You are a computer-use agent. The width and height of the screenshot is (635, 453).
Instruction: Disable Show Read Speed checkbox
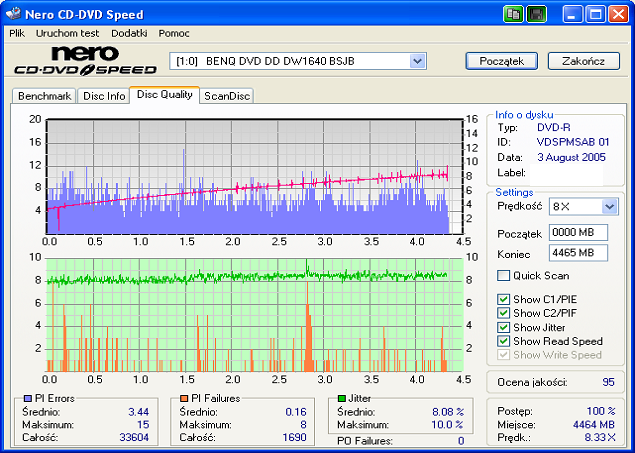[x=503, y=341]
